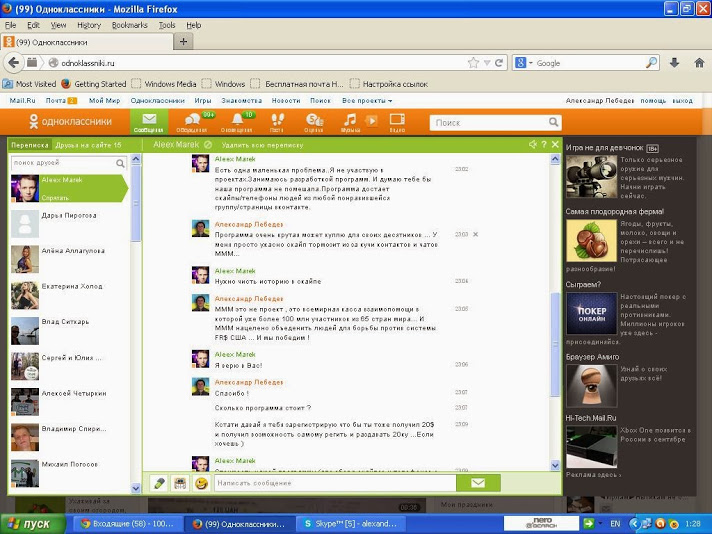Open the History menu
This screenshot has width=712, height=534.
(89, 25)
